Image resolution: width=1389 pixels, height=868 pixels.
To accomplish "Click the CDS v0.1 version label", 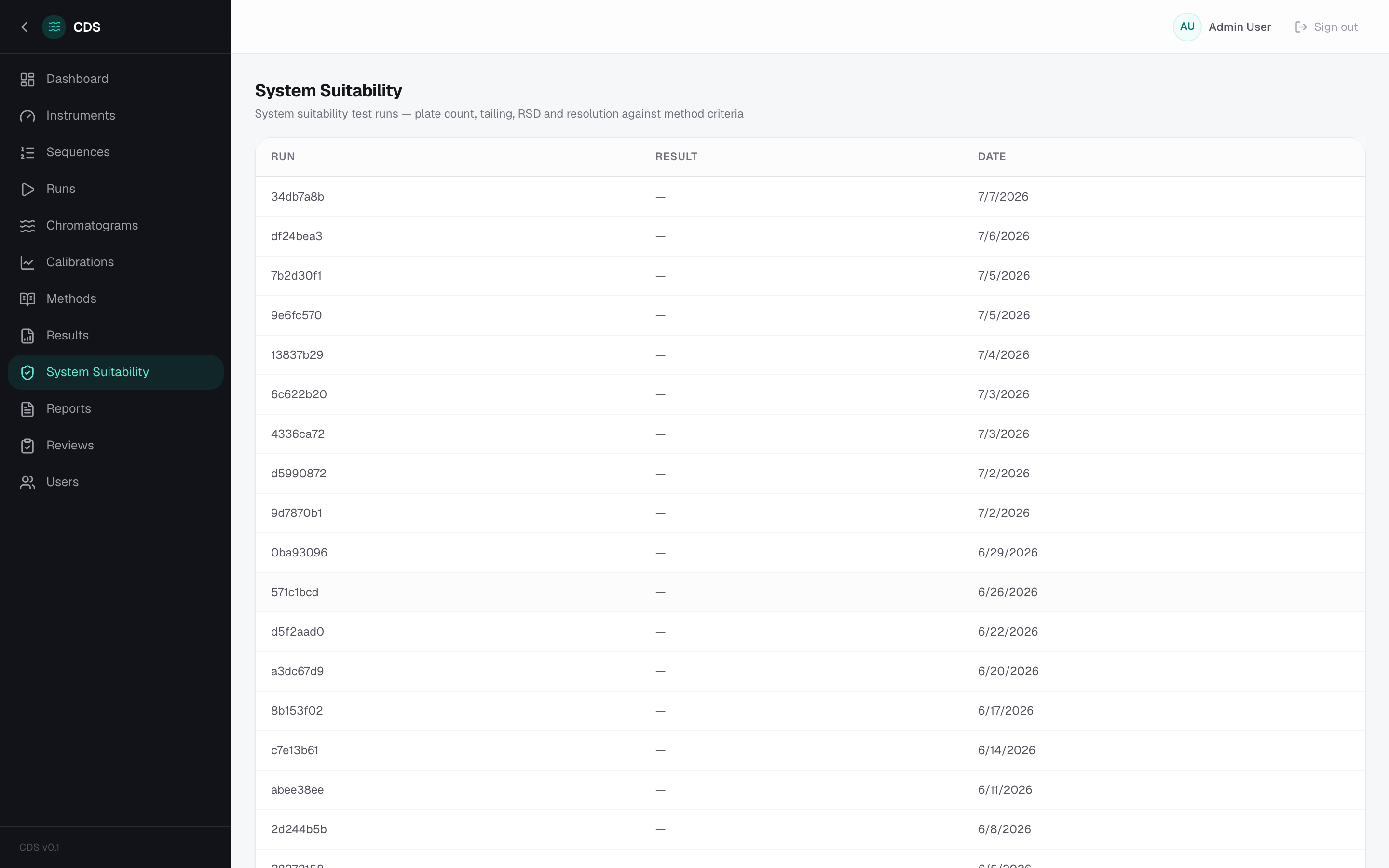I will [39, 848].
